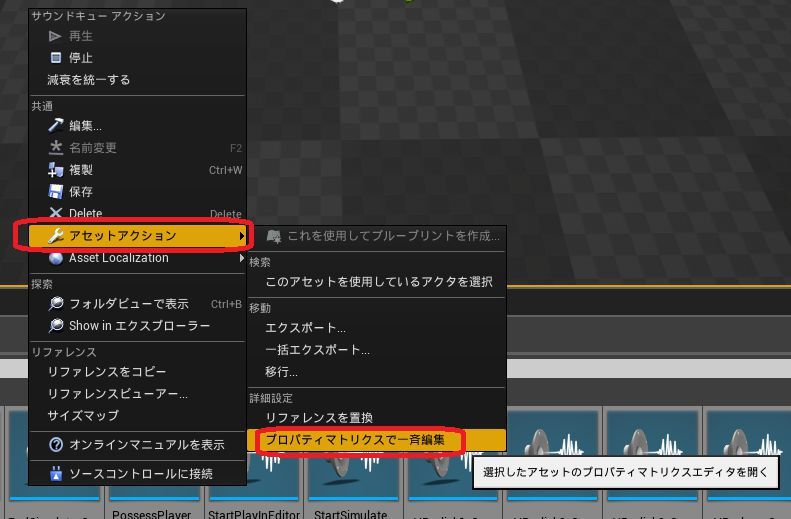Click the 複製 duplicate icon
The image size is (791, 519).
point(55,169)
